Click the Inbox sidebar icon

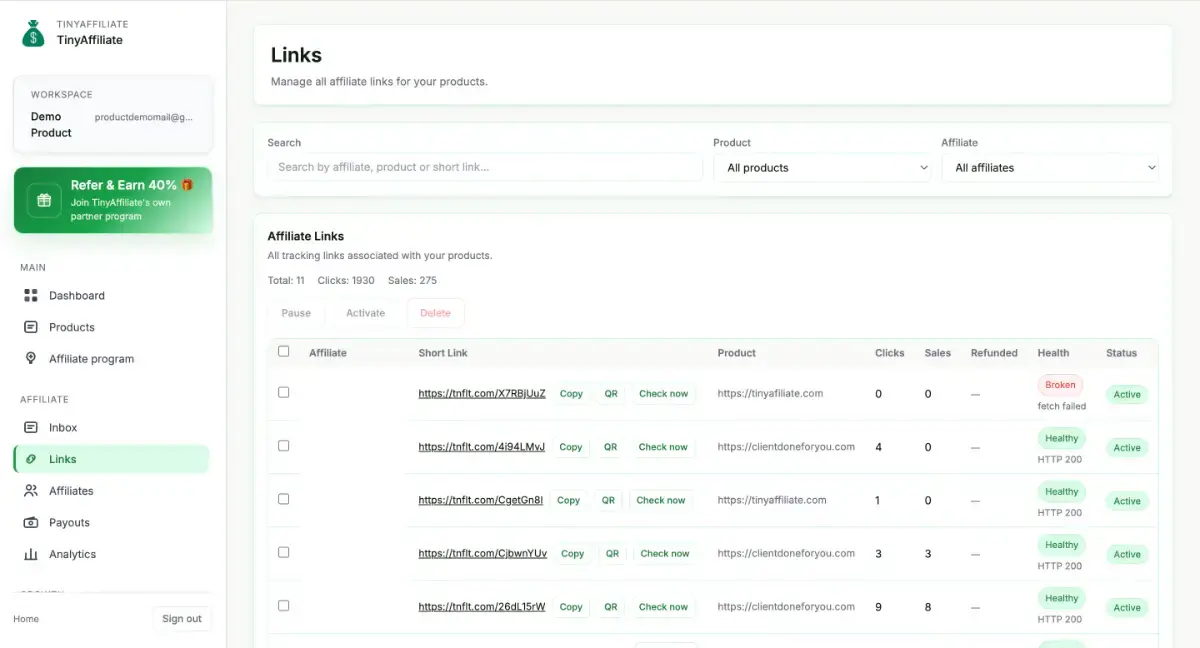point(31,427)
